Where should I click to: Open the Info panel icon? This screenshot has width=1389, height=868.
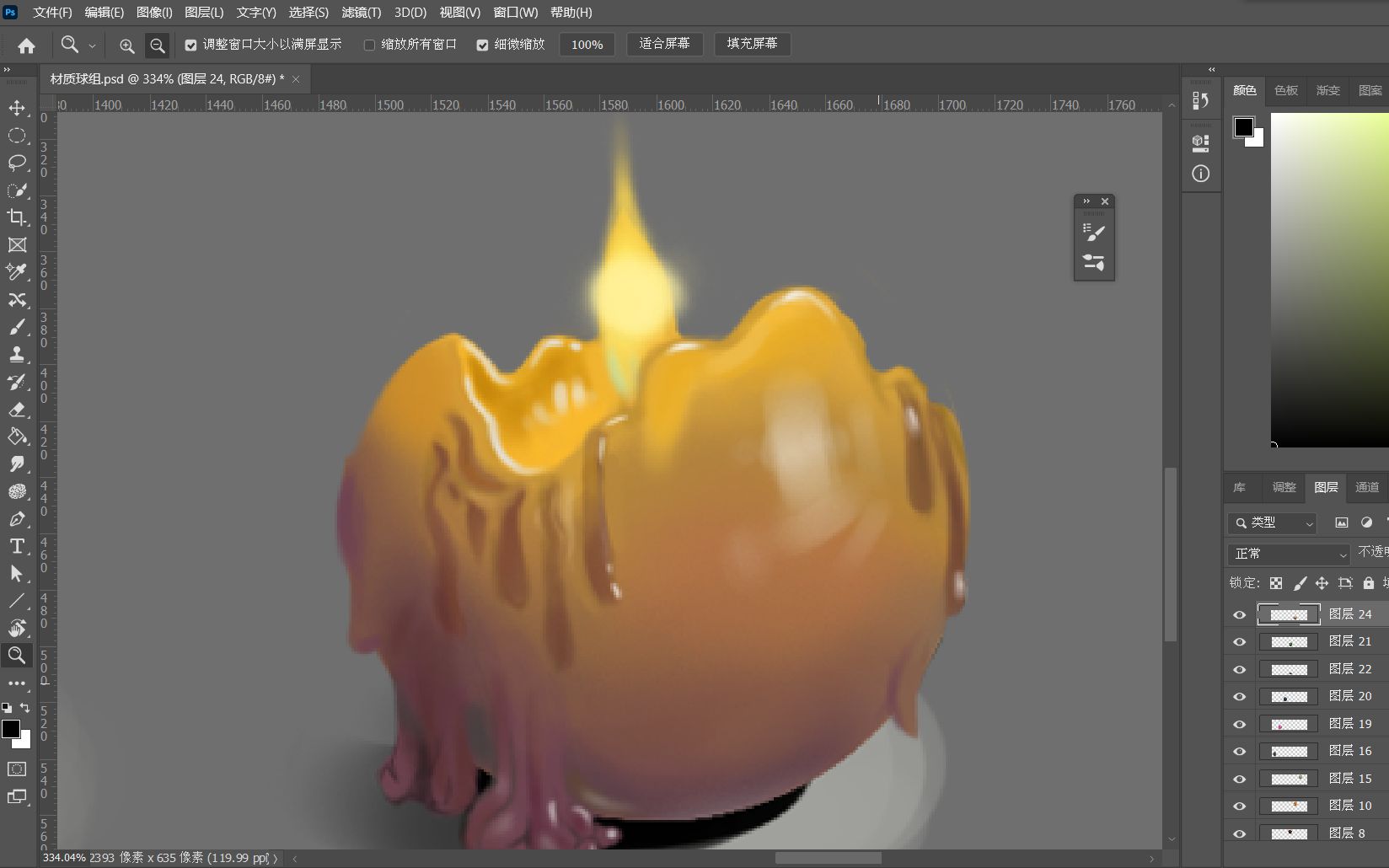1201,174
